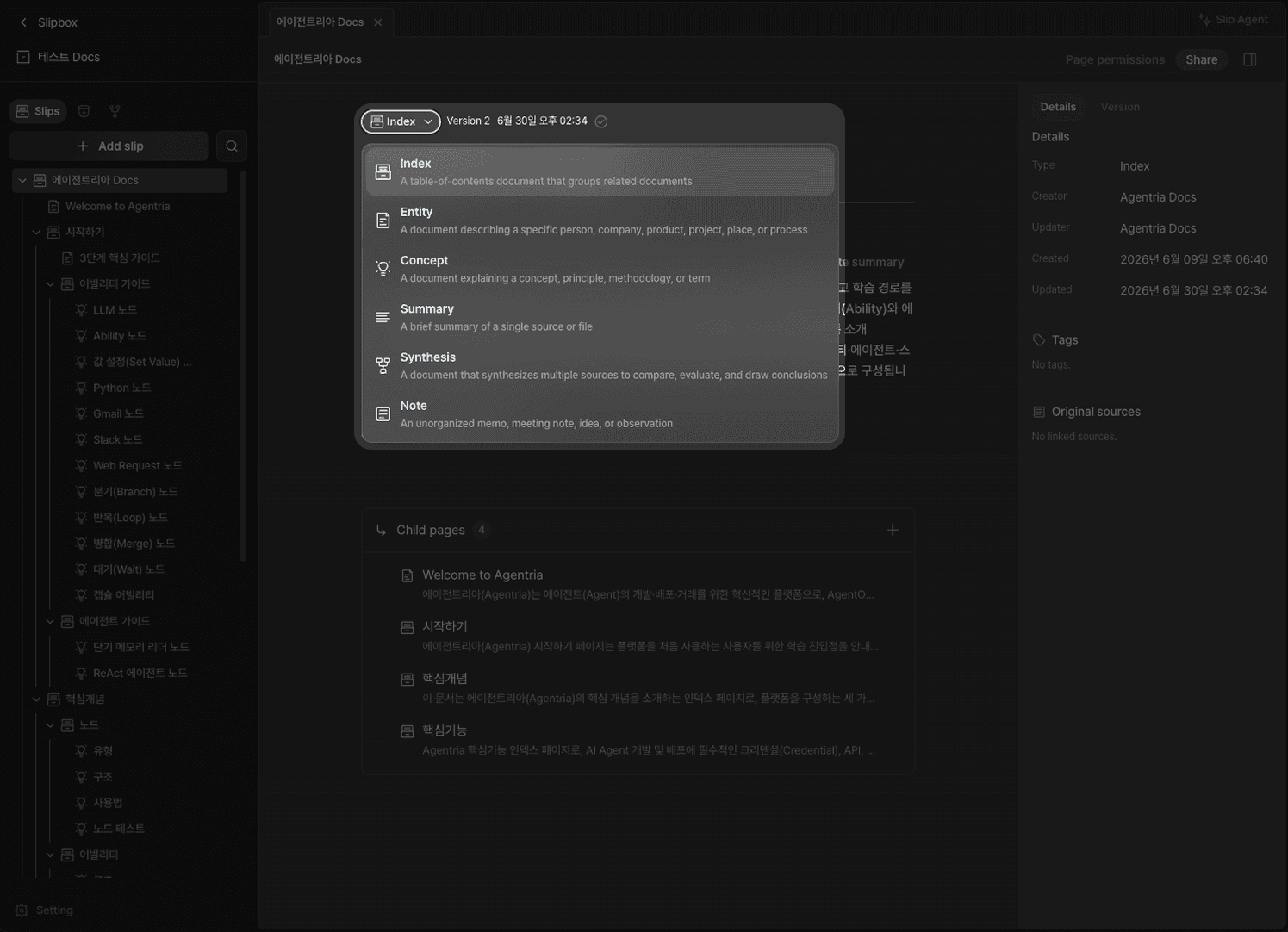This screenshot has width=1288, height=932.
Task: Open the graph branch icon tab
Action: [x=115, y=111]
